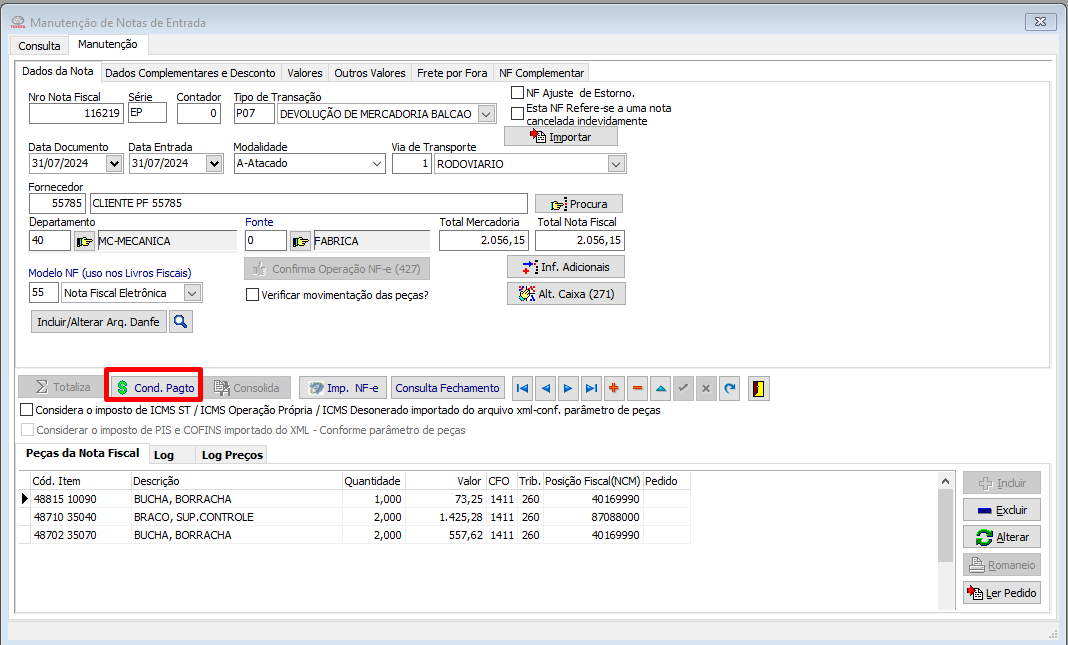The image size is (1068, 645).
Task: Click scroll up arrow in parts grid
Action: (x=945, y=481)
